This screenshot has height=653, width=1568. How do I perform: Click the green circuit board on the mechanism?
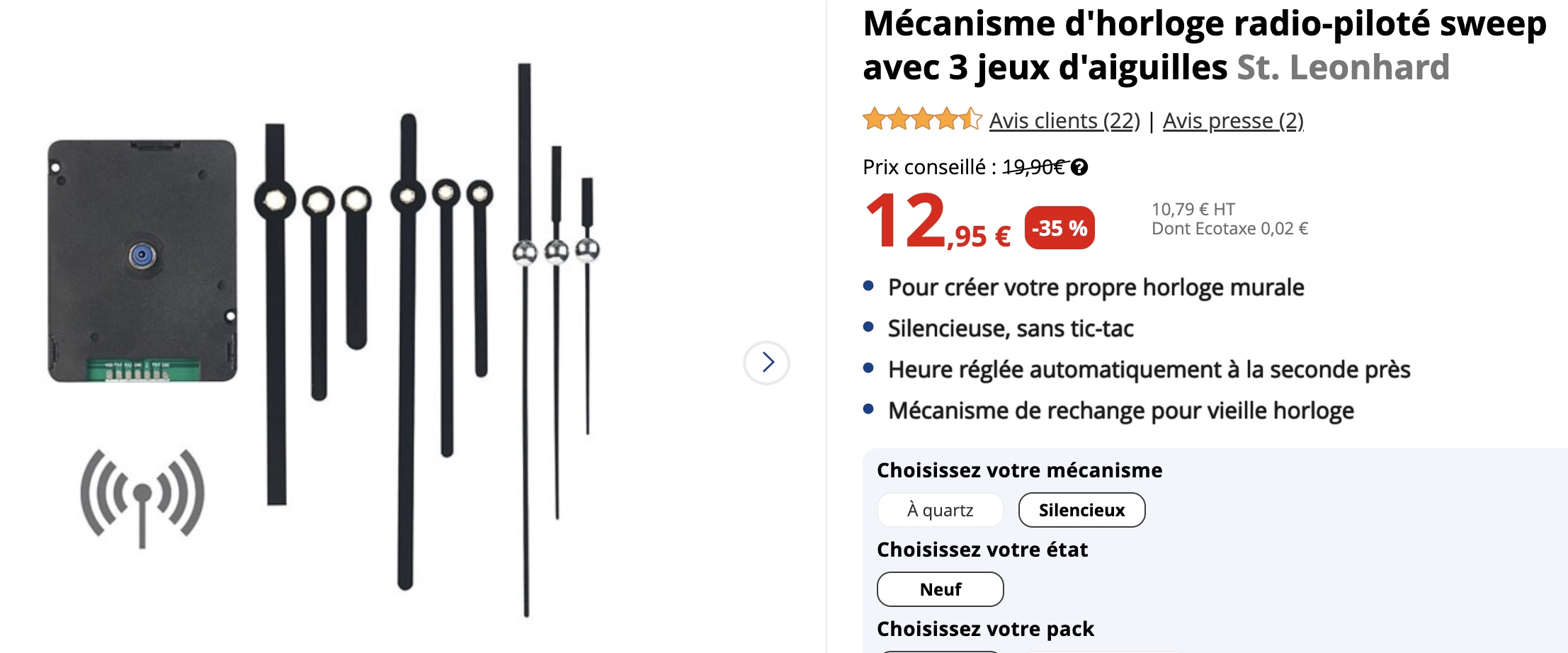pos(142,368)
